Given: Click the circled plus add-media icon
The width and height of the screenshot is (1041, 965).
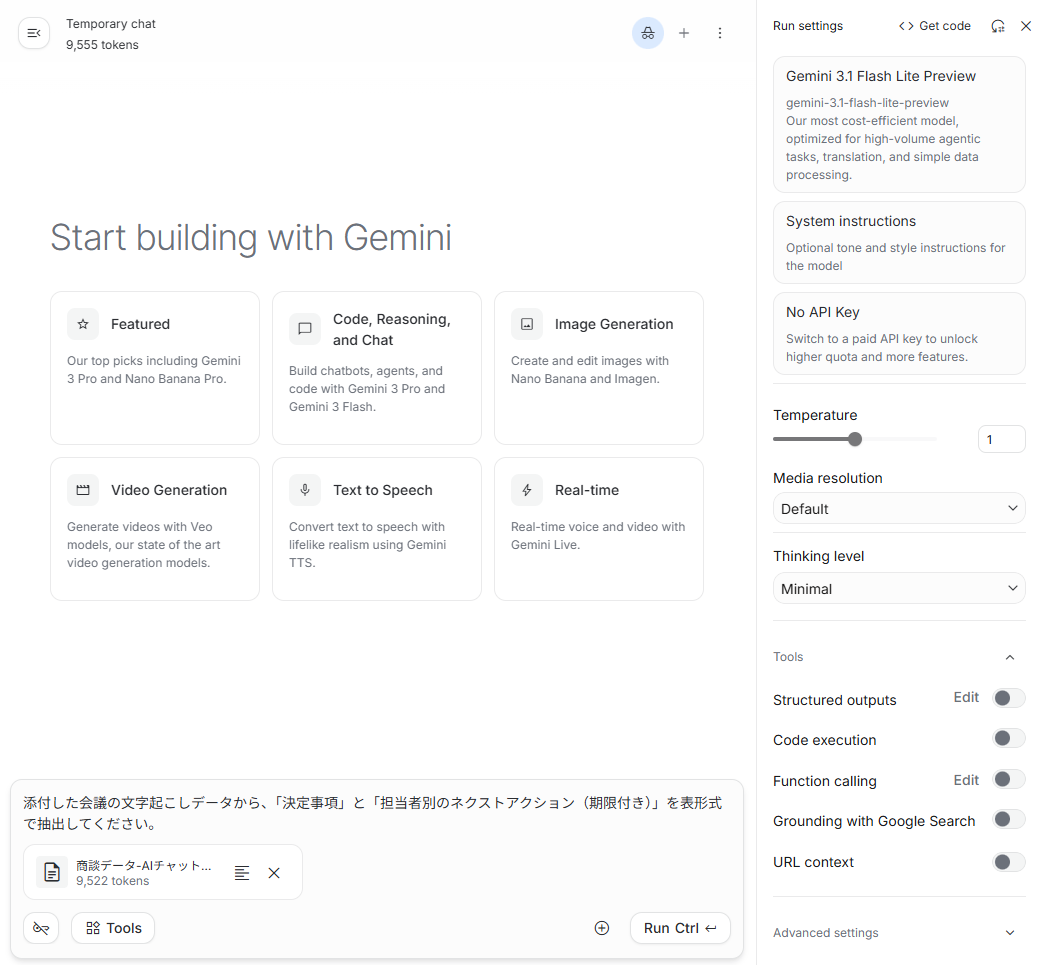Looking at the screenshot, I should pos(601,928).
